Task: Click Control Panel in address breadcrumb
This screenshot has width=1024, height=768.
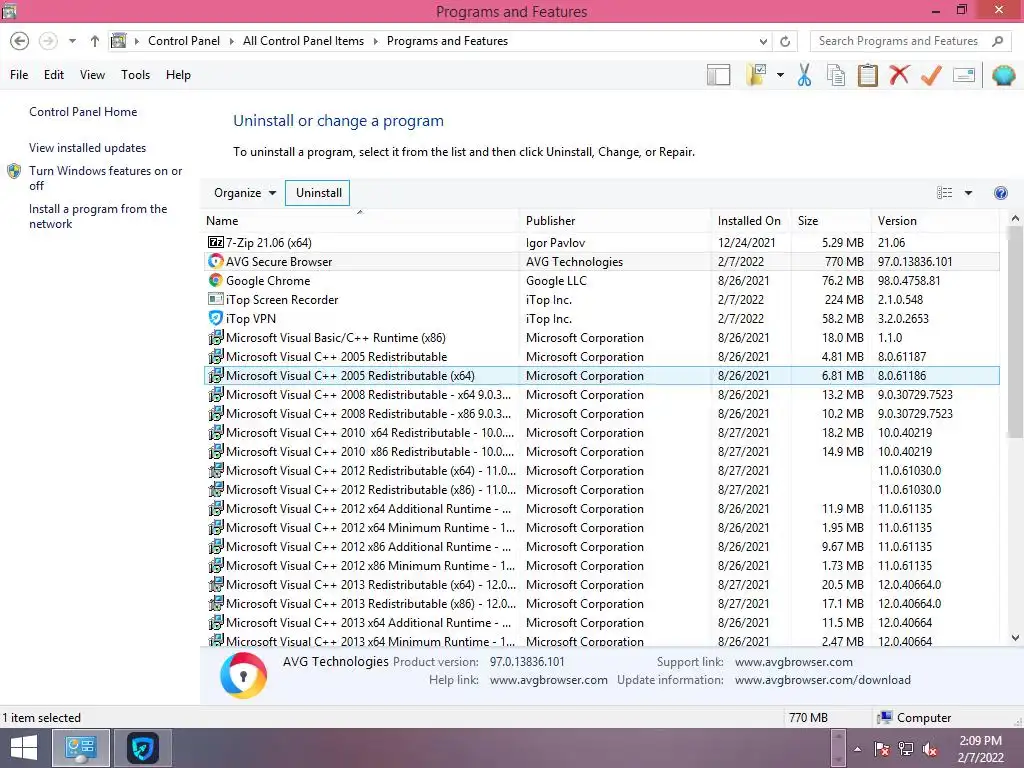Action: click(x=184, y=41)
